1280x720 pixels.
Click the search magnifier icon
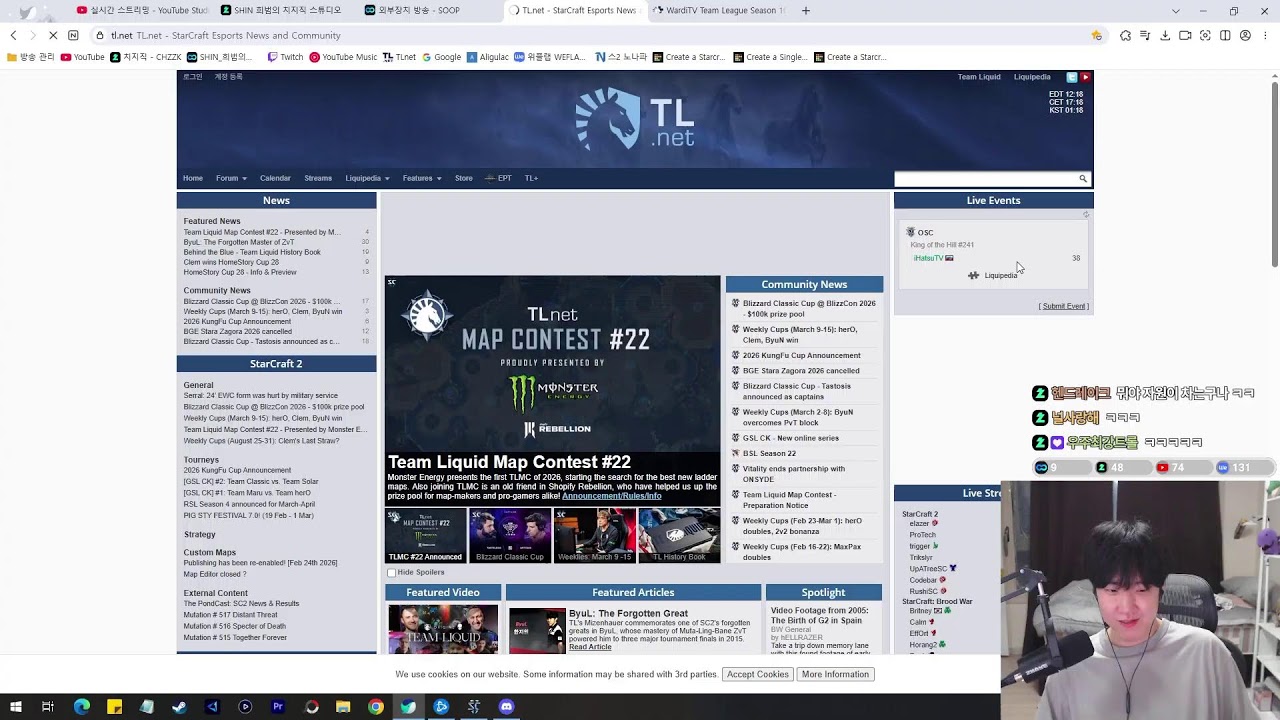[x=1082, y=179]
